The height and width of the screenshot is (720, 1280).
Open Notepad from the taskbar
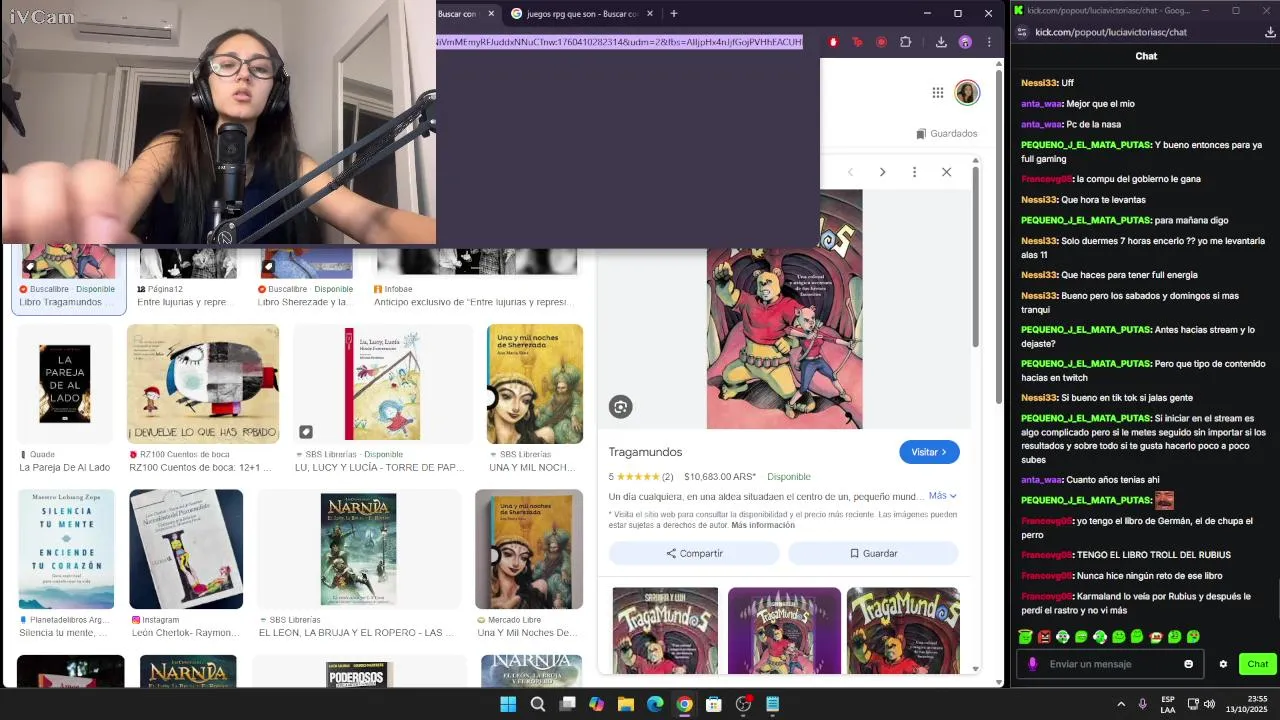click(x=773, y=704)
